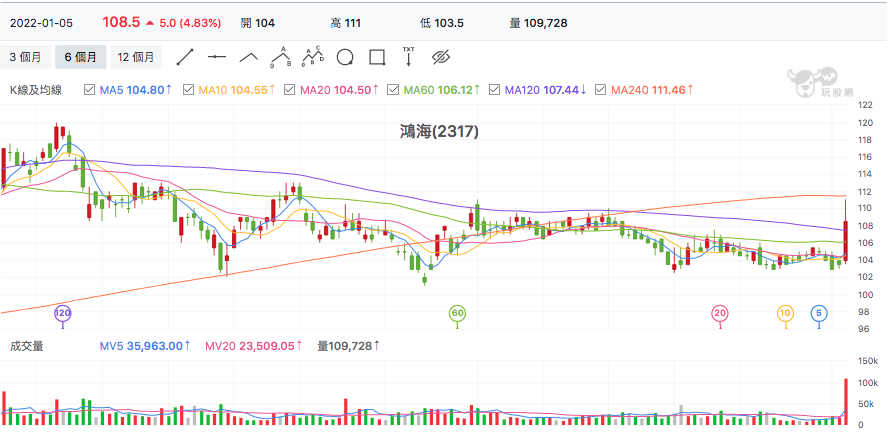Uncheck the MA240 moving average checkbox
The height and width of the screenshot is (432, 889).
pos(601,90)
